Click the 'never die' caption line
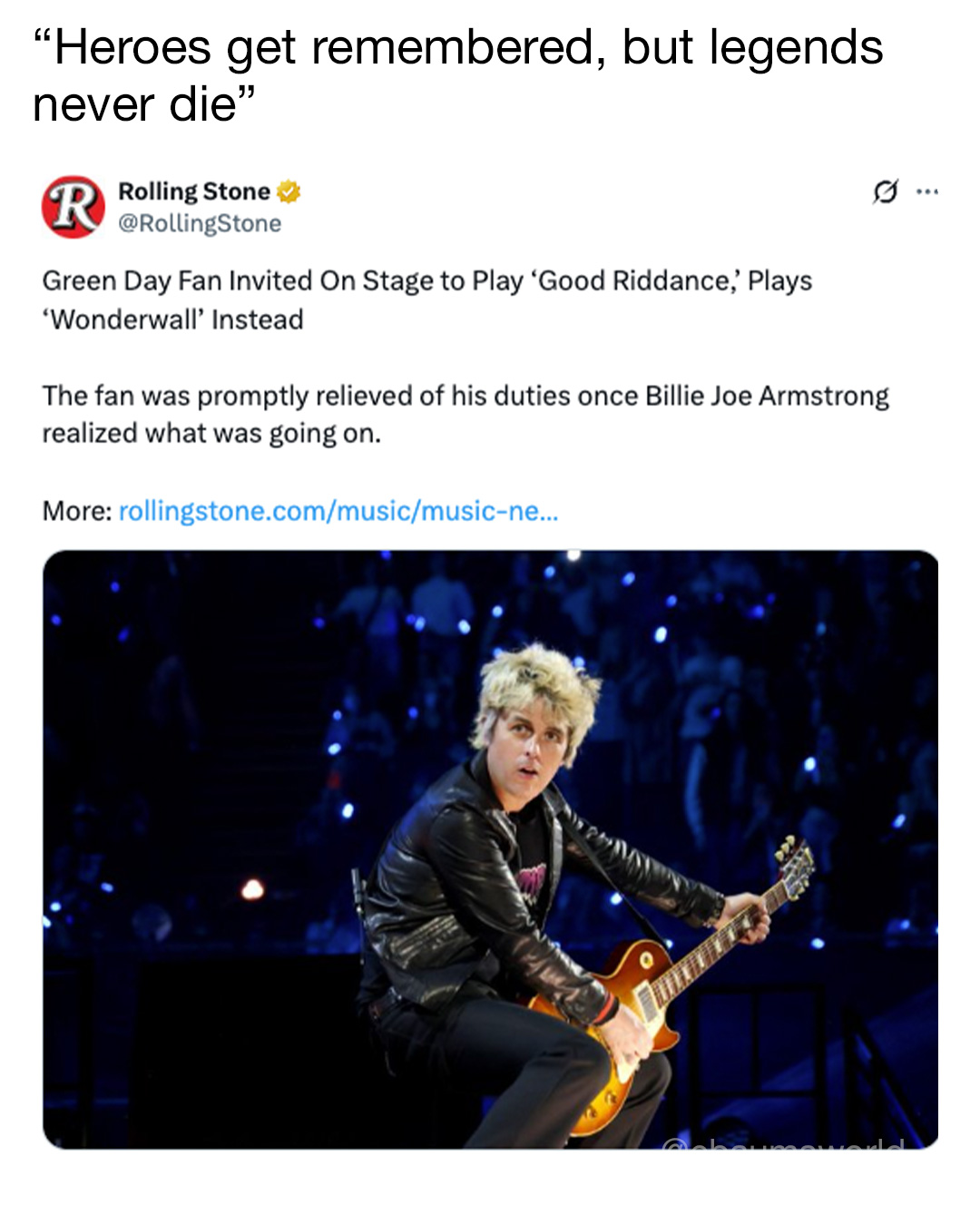 [143, 104]
